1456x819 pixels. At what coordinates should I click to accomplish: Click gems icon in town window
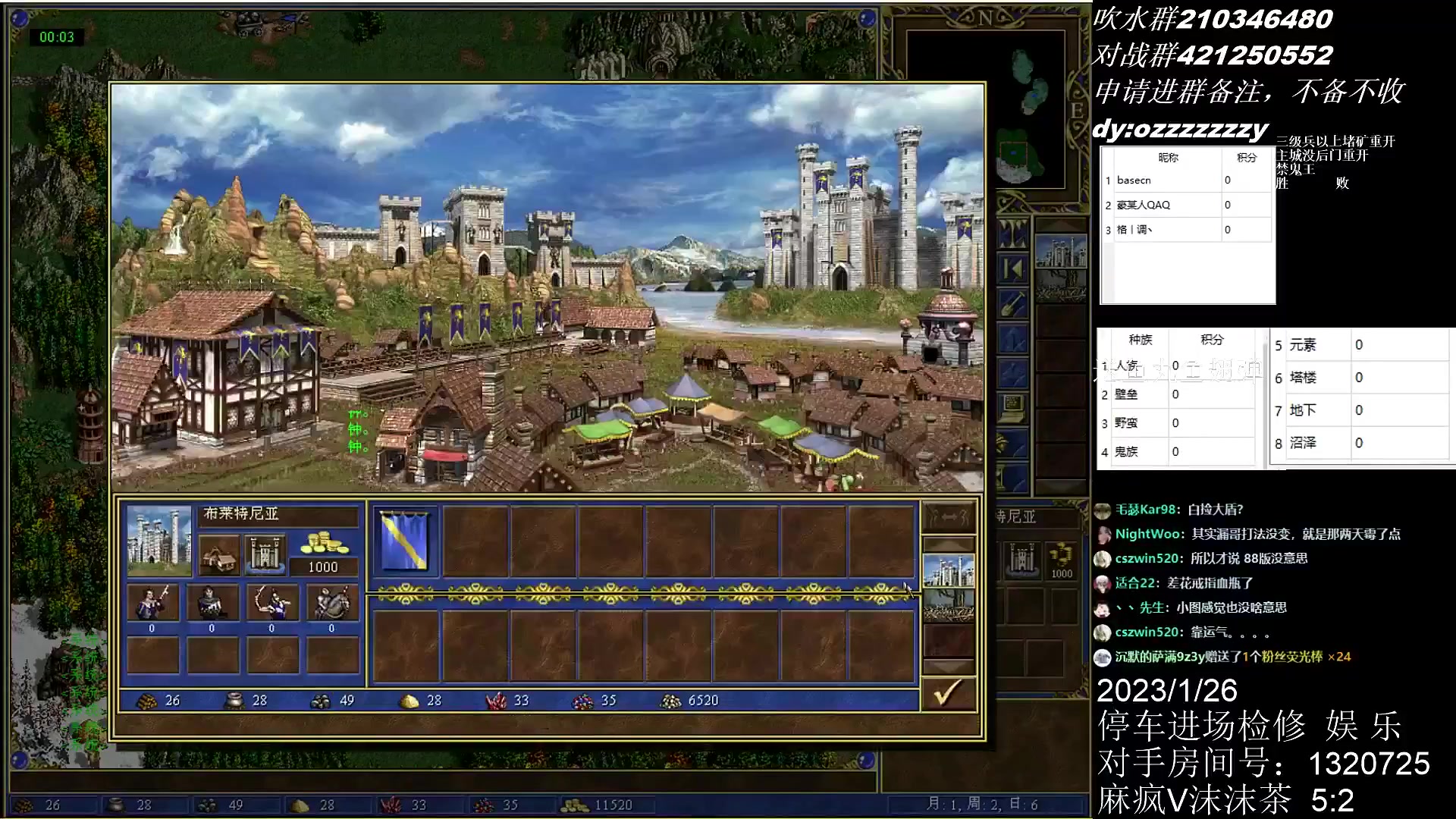pyautogui.click(x=583, y=701)
